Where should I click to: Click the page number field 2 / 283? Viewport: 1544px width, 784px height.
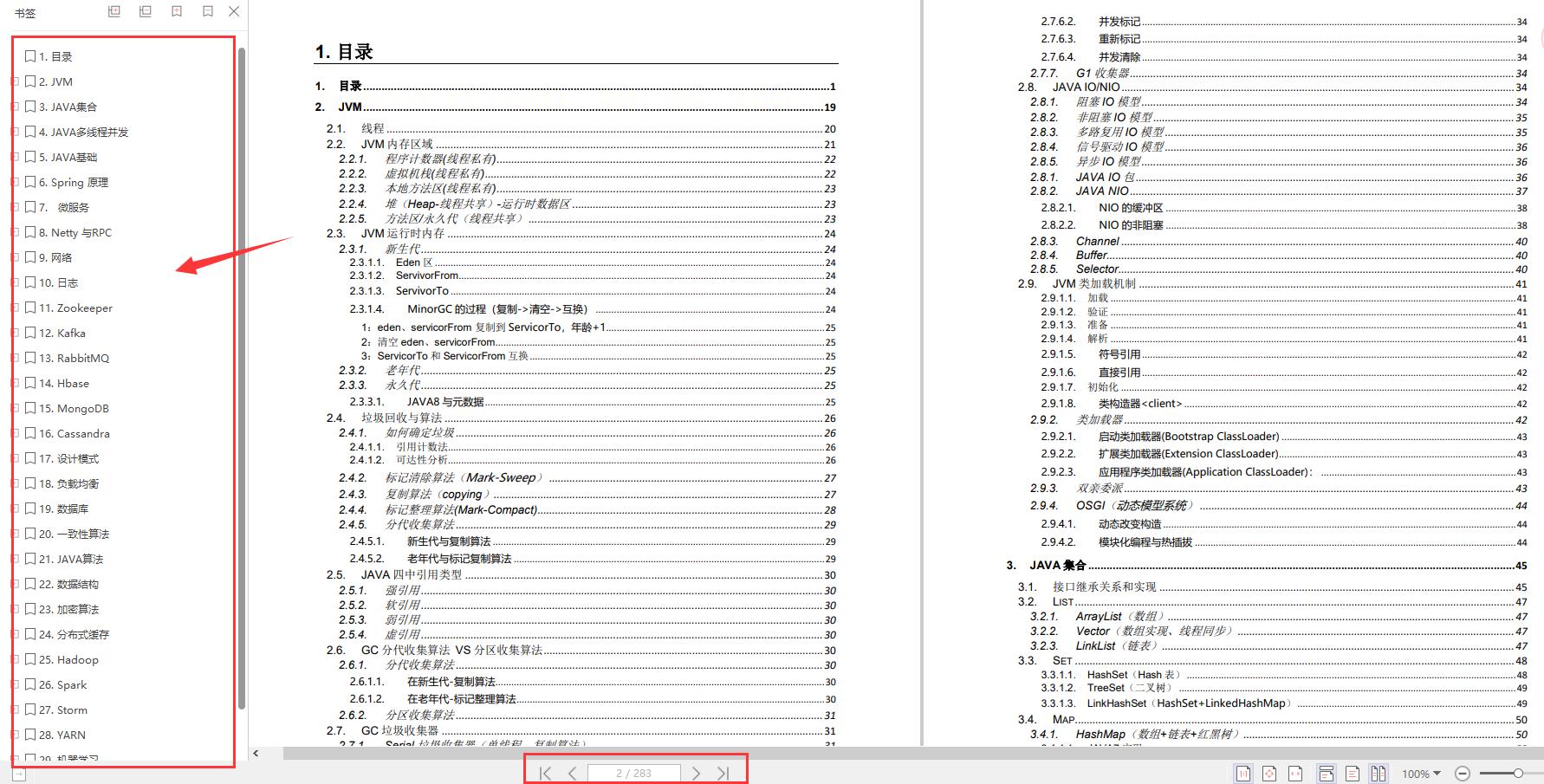(634, 773)
